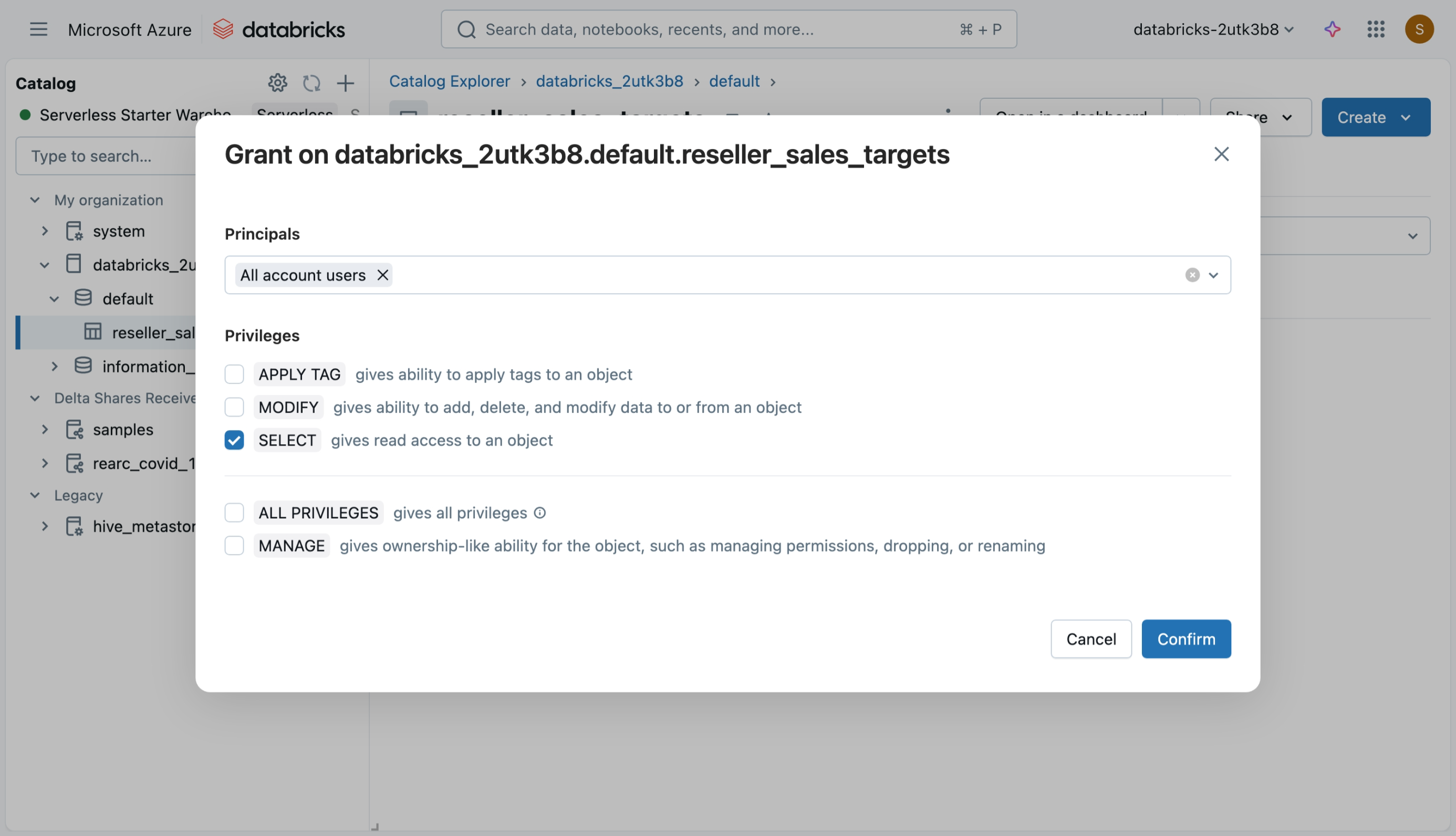Viewport: 1456px width, 836px height.
Task: Click the rearc_covid catalog icon
Action: point(74,463)
